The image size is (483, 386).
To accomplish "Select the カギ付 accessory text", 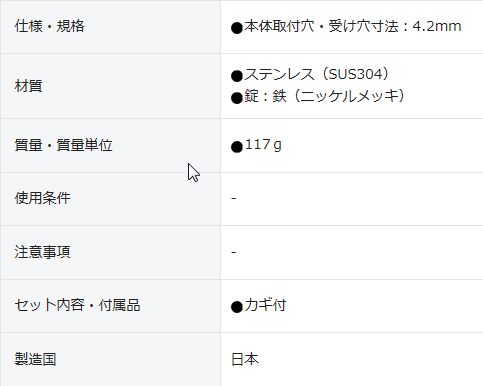I will pyautogui.click(x=265, y=305).
